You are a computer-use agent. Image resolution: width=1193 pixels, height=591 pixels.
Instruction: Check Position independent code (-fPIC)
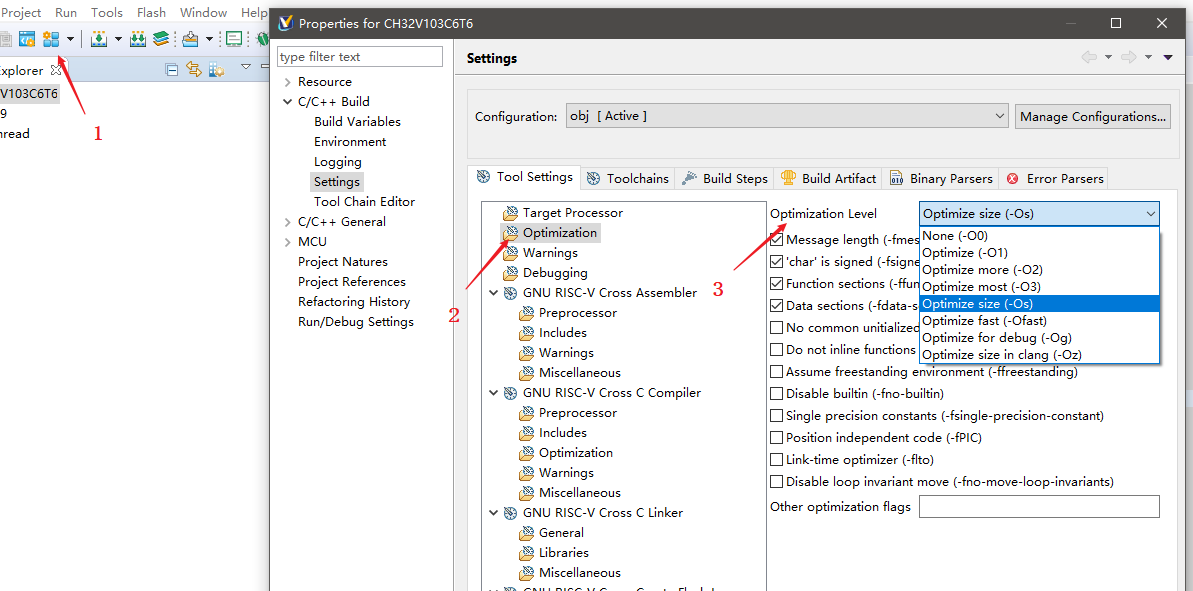pyautogui.click(x=777, y=438)
